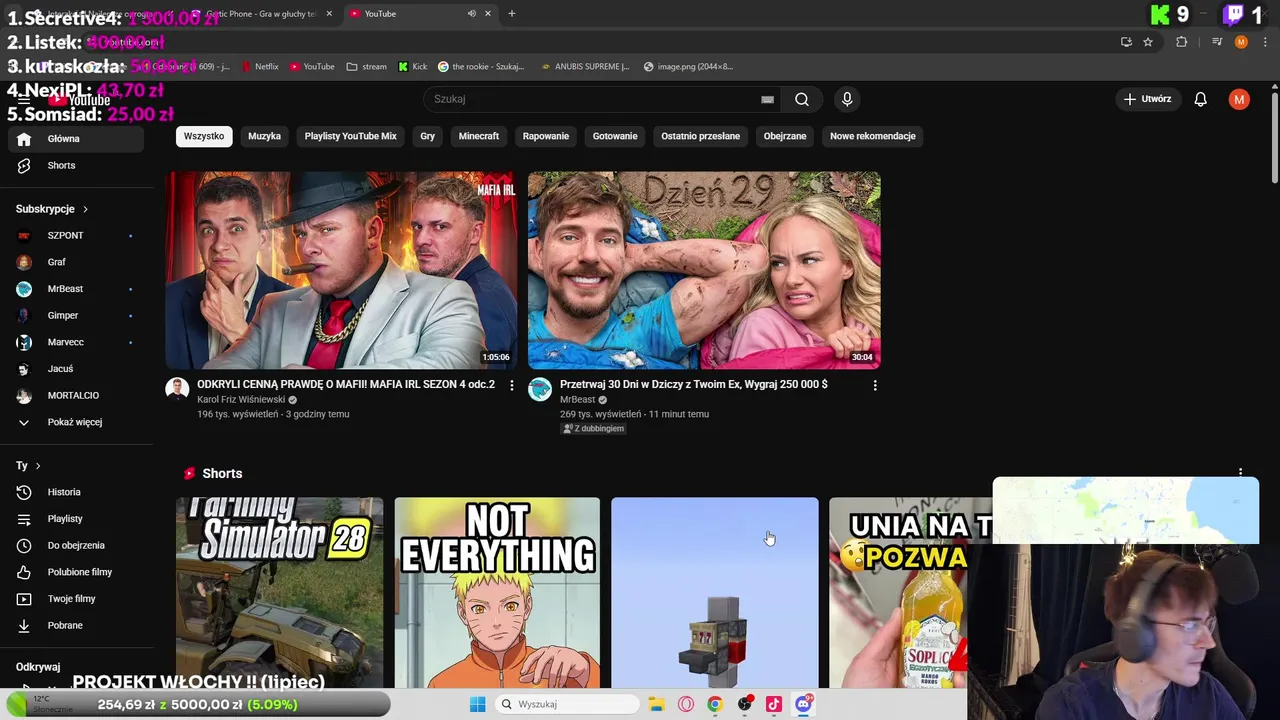This screenshot has width=1280, height=720.
Task: Open Mafia IRL video thumbnail
Action: [341, 270]
